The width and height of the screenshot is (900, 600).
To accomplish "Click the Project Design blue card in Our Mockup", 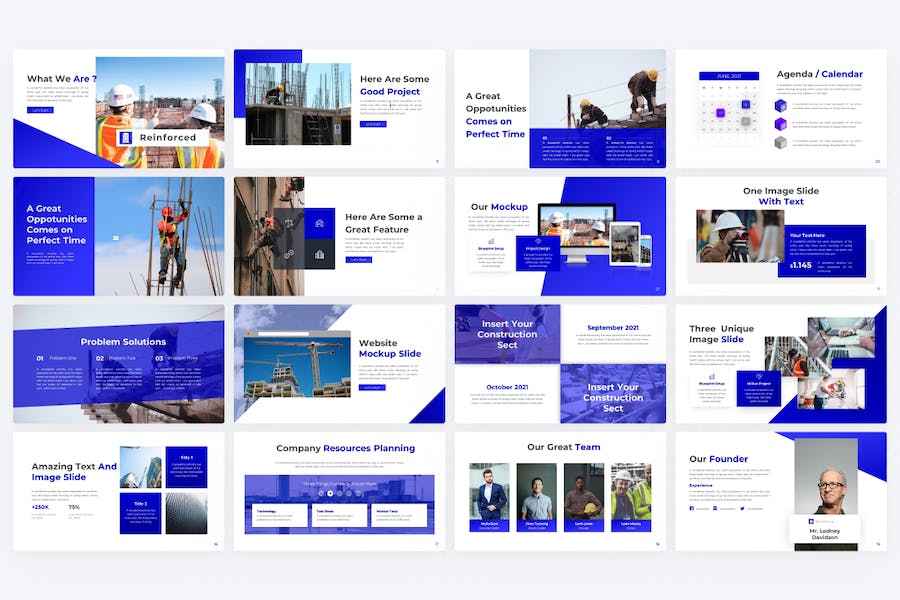I will (538, 254).
